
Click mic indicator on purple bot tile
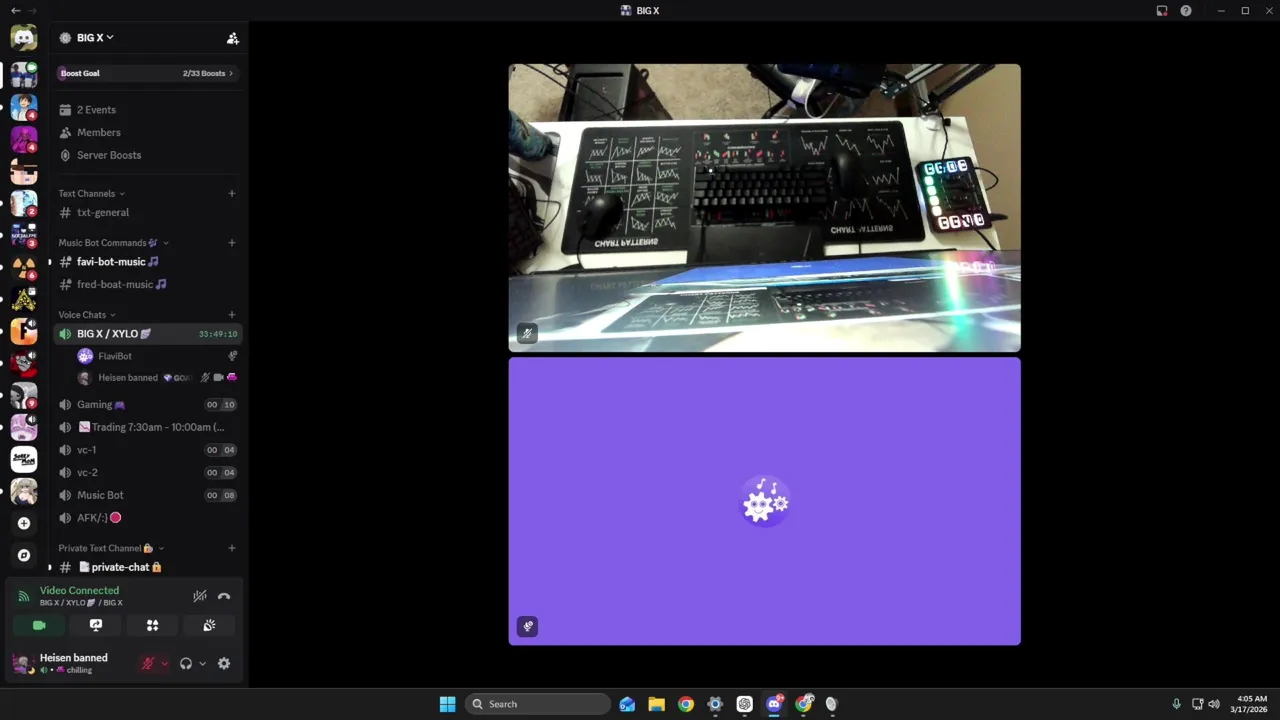tap(528, 626)
